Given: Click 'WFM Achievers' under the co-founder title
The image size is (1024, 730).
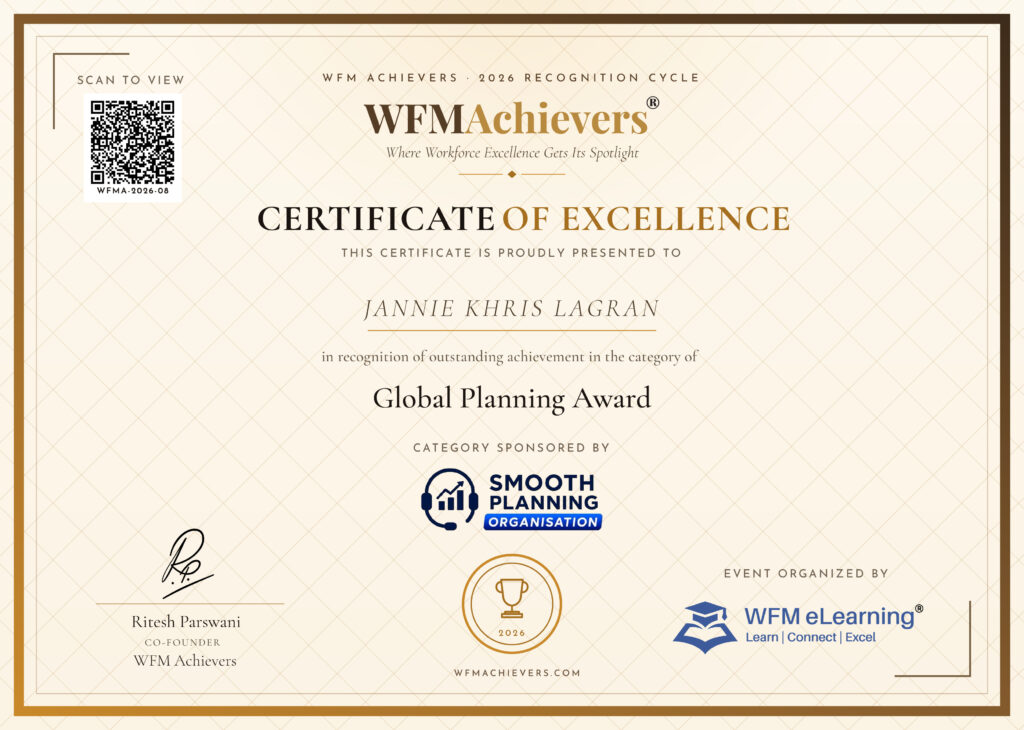Looking at the screenshot, I should [185, 661].
